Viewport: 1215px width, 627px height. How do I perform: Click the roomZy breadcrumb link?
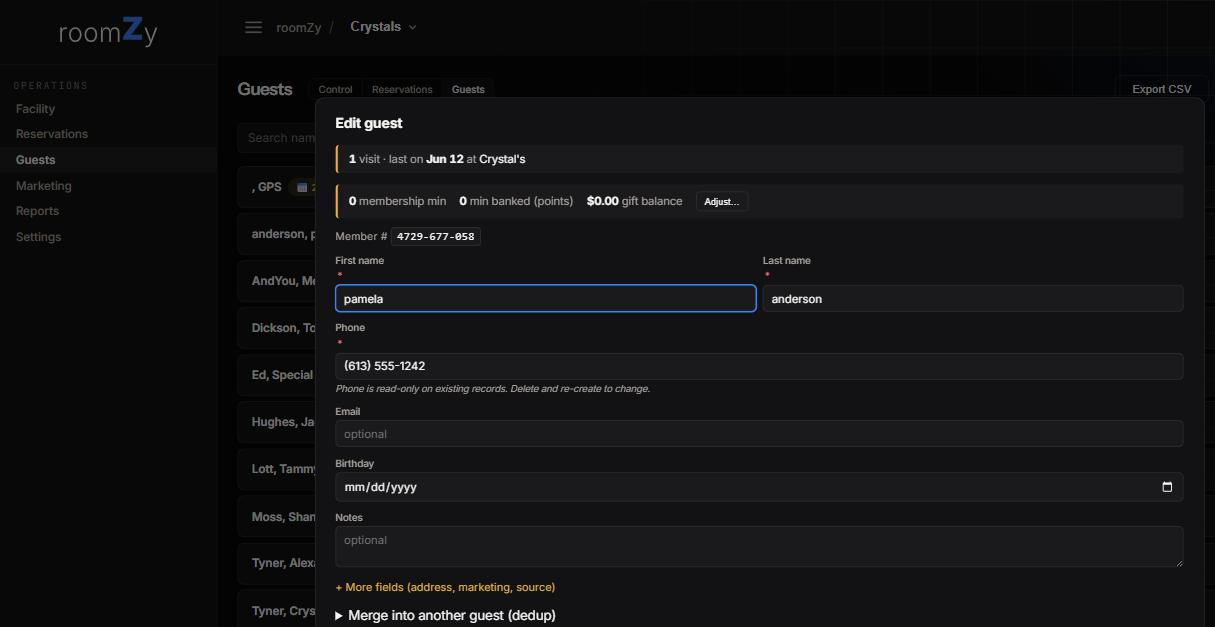click(x=298, y=27)
